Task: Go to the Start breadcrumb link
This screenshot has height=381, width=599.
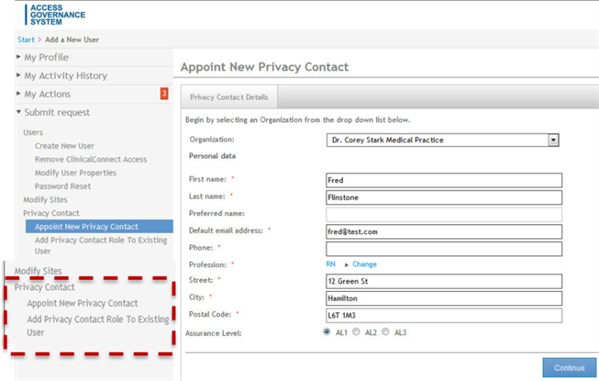Action: [26, 39]
